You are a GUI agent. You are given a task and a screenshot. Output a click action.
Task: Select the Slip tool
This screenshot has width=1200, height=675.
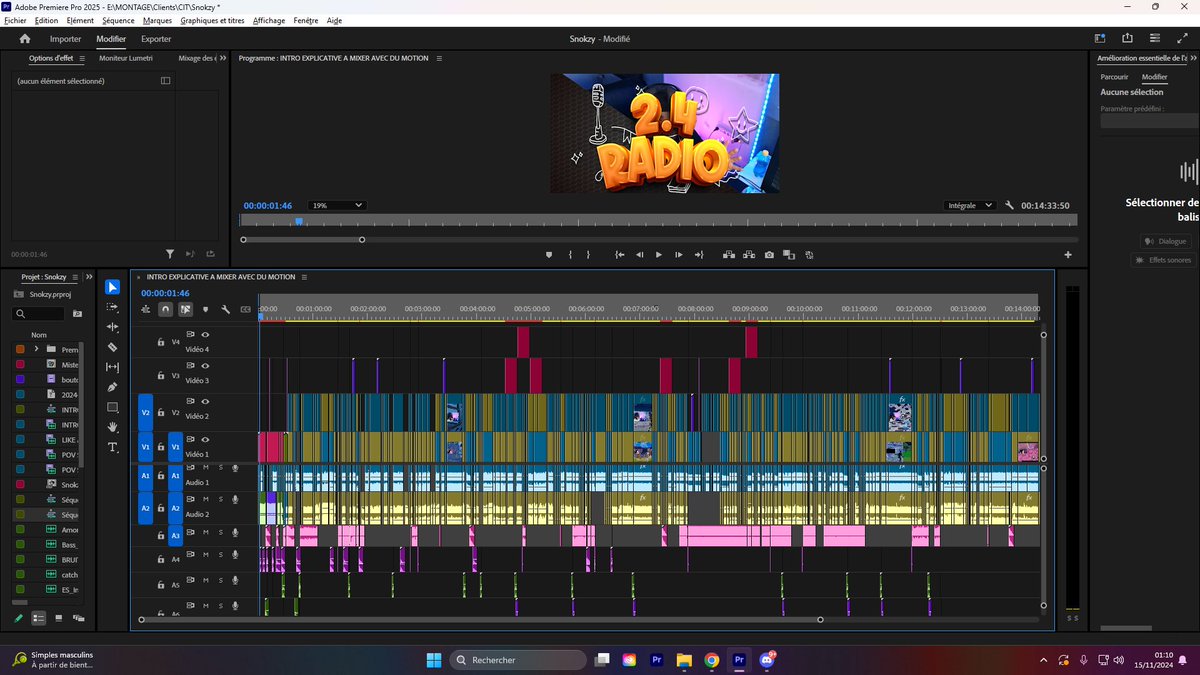(112, 367)
